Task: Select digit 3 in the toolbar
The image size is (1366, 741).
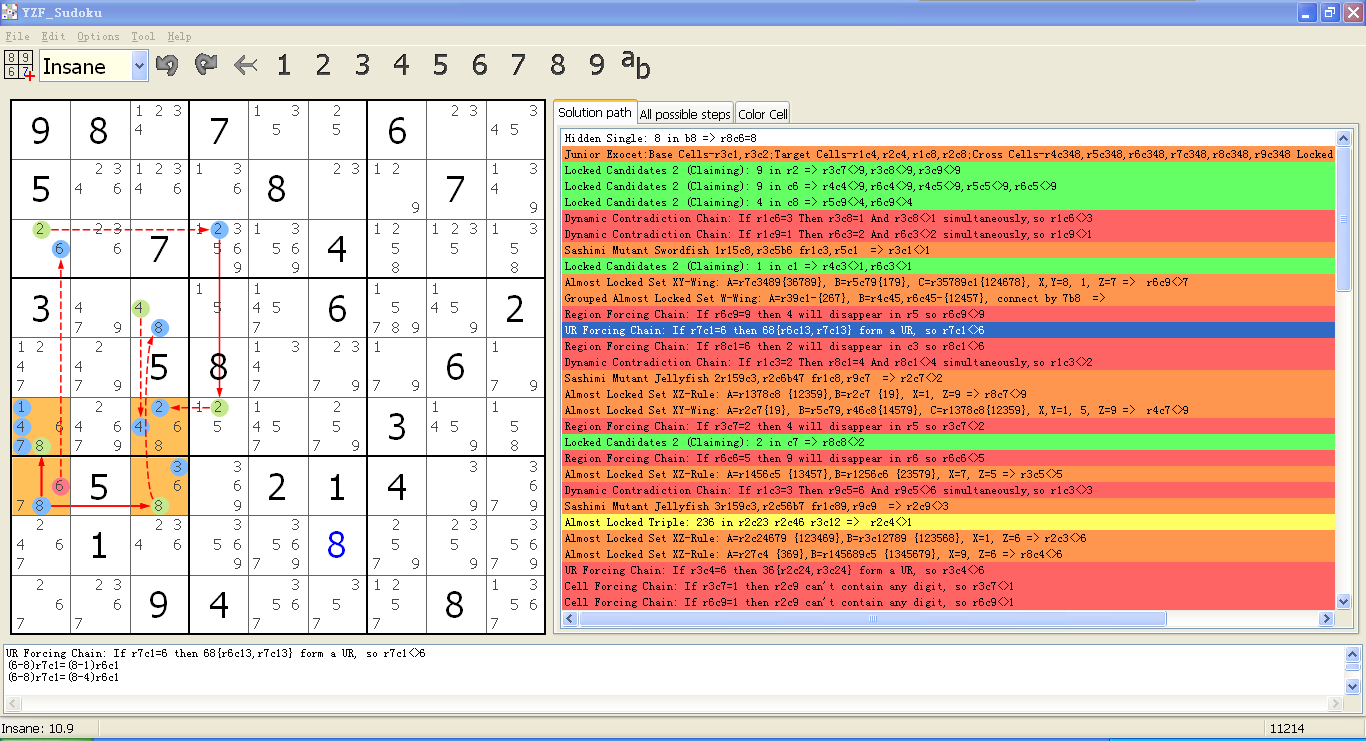Action: [x=362, y=65]
